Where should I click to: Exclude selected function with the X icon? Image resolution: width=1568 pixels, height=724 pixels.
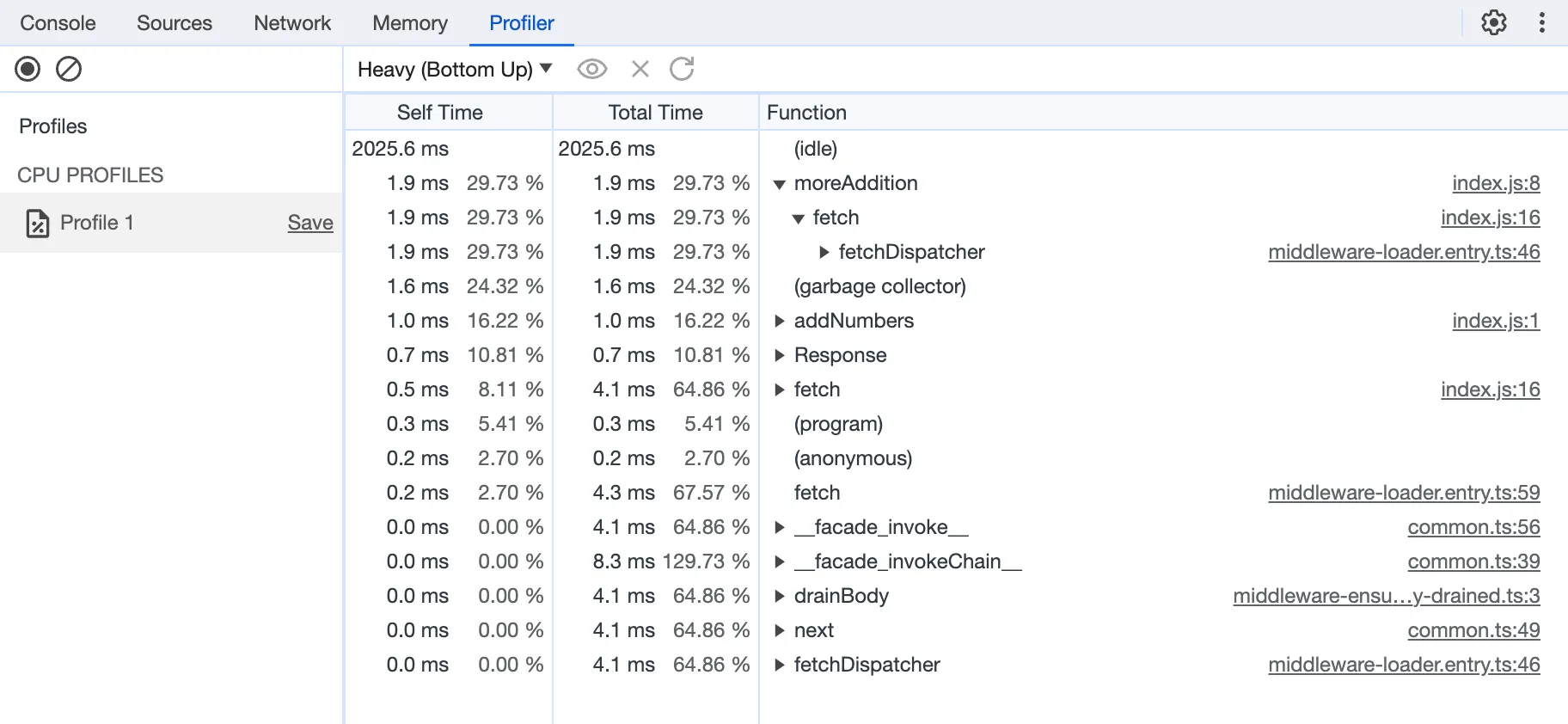[640, 69]
